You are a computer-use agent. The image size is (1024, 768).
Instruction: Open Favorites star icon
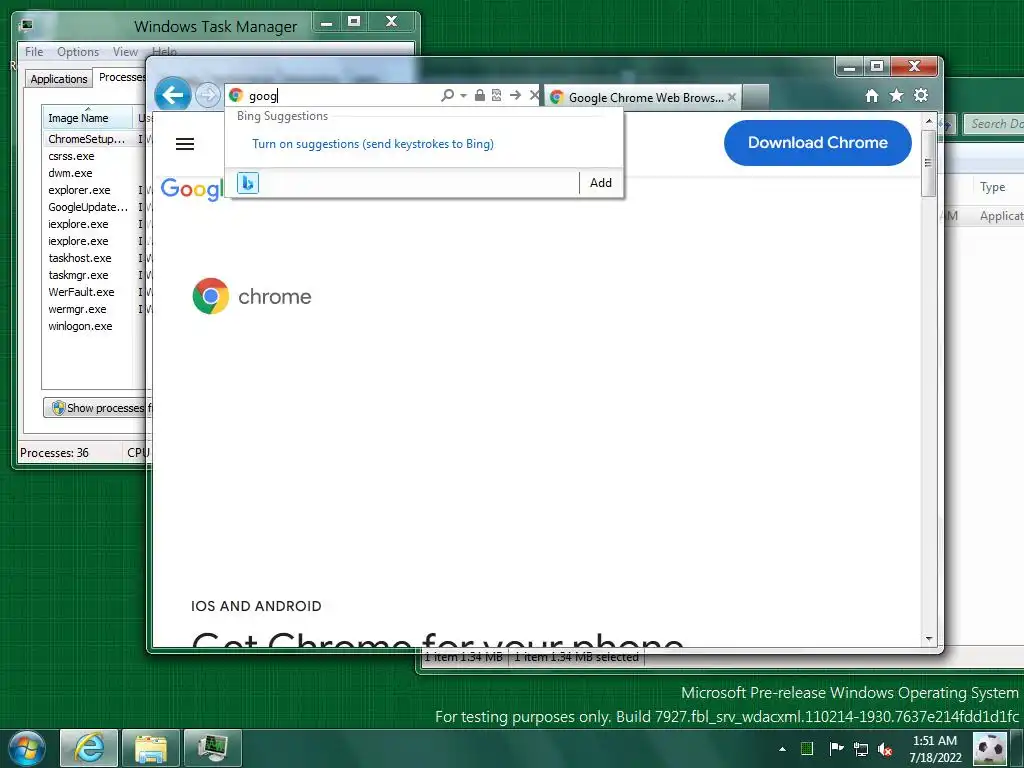(x=897, y=96)
